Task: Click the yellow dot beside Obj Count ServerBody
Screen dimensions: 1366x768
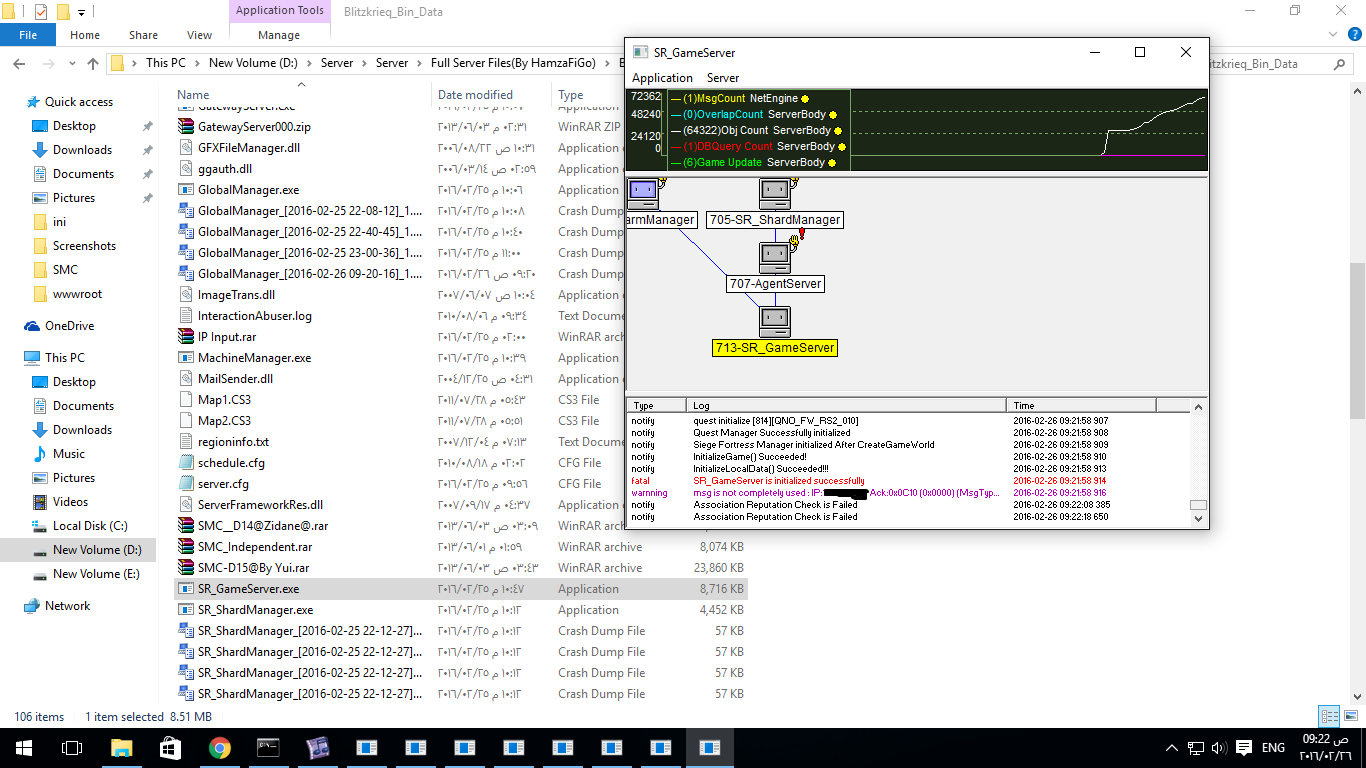Action: pos(838,131)
